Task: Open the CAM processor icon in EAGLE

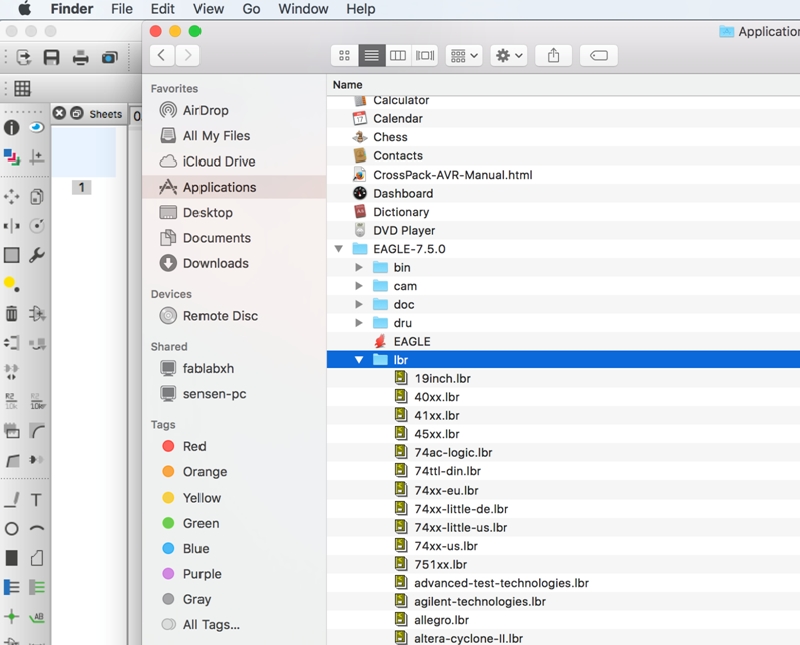Action: [109, 57]
